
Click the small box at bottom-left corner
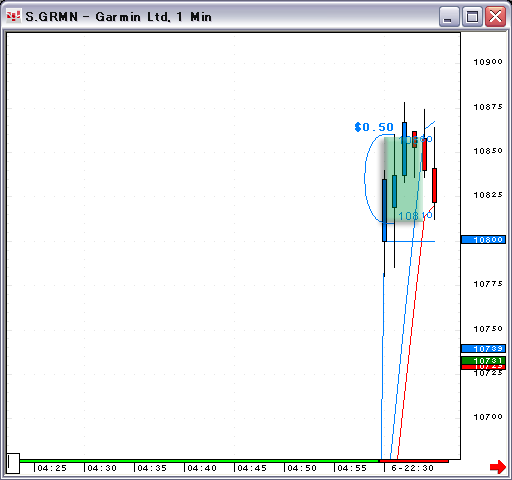tap(13, 463)
